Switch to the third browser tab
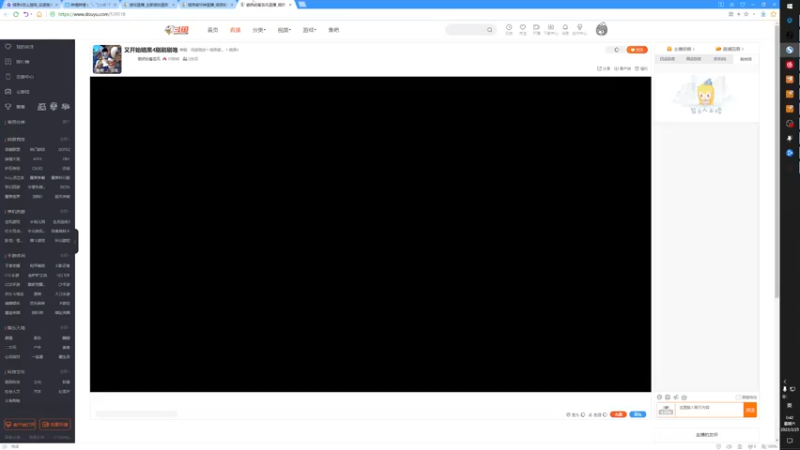The height and width of the screenshot is (450, 800). (x=149, y=4)
